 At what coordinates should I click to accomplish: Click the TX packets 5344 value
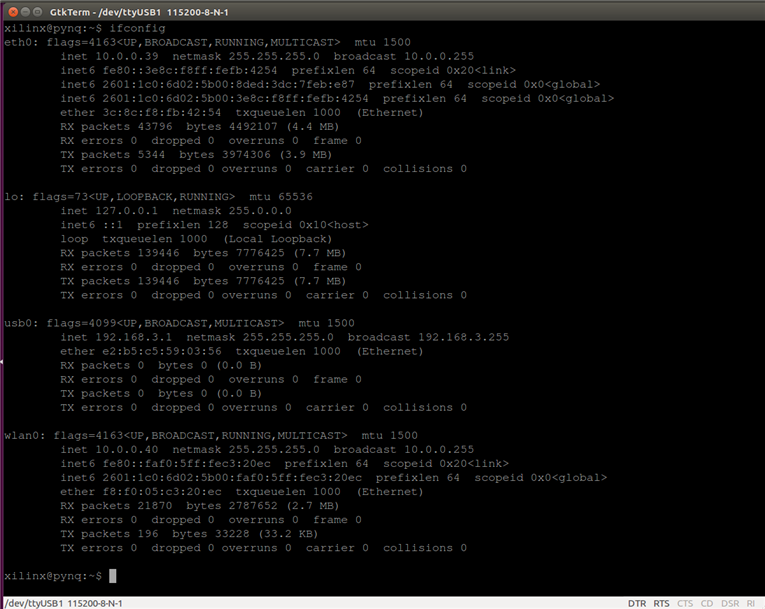point(151,155)
